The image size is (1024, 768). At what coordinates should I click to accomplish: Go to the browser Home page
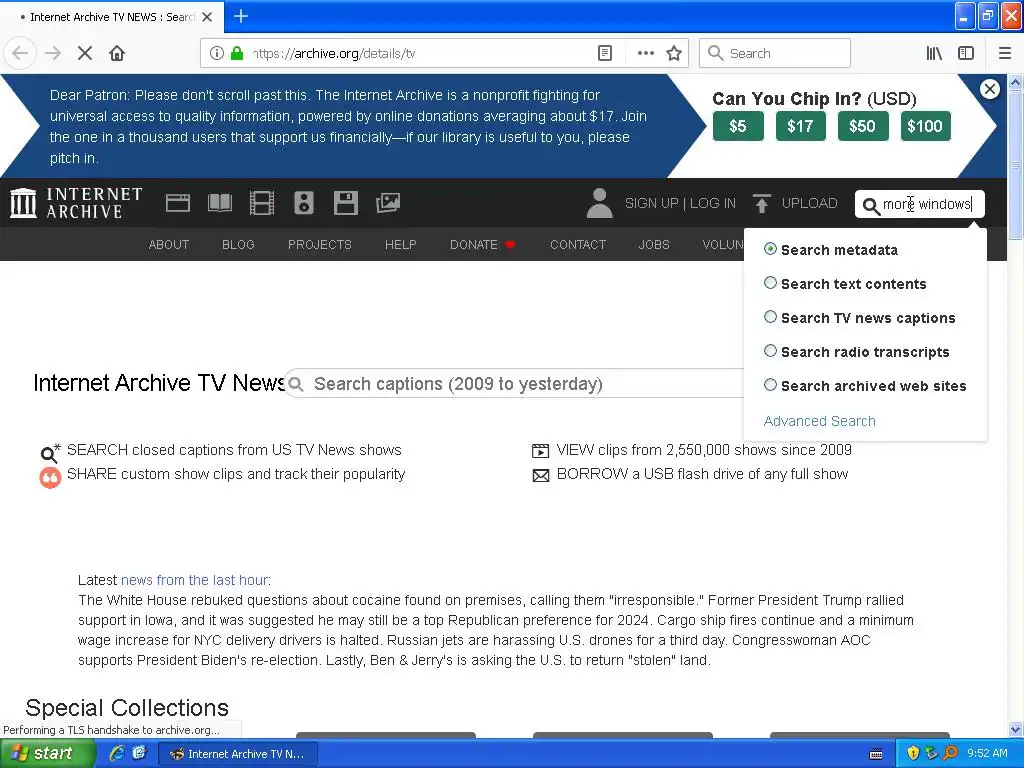117,53
